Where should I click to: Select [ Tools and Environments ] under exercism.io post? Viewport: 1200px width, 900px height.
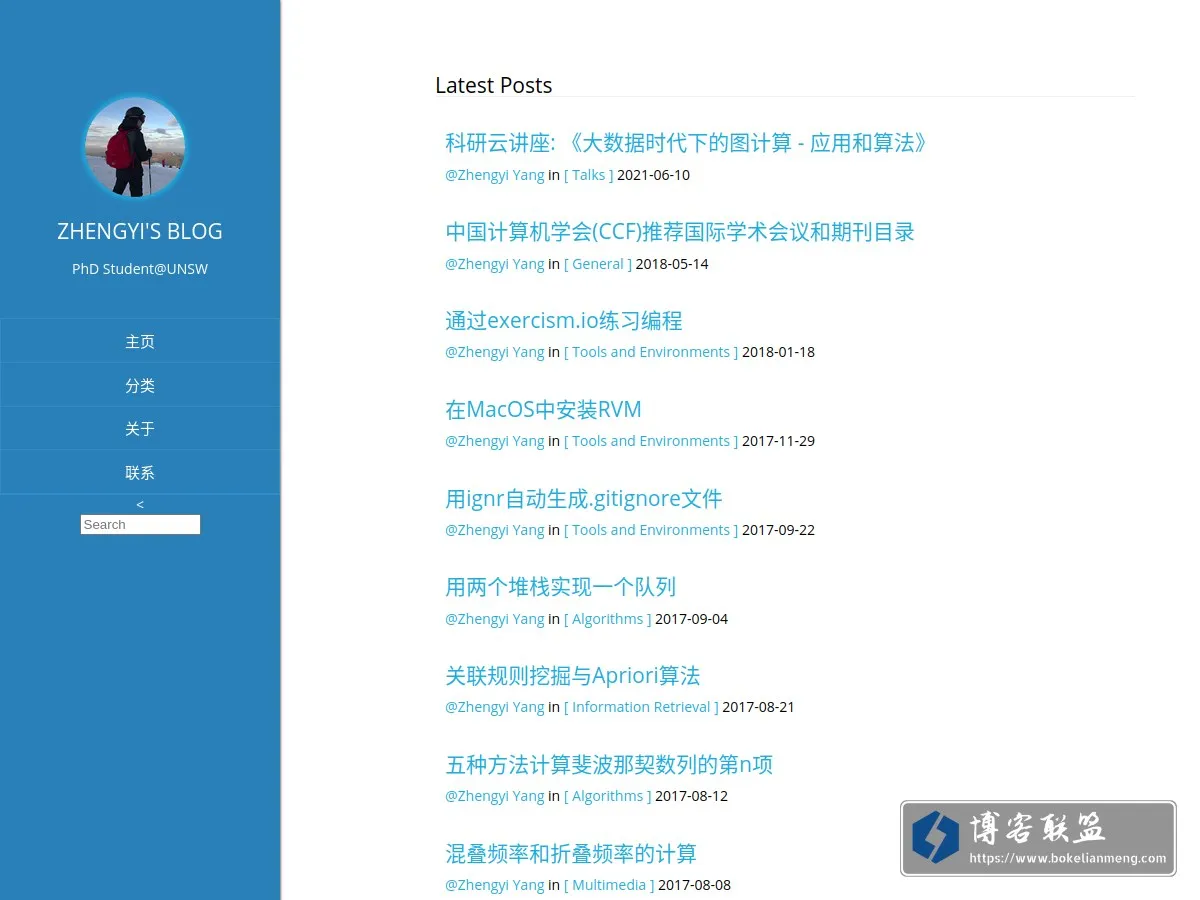click(651, 352)
